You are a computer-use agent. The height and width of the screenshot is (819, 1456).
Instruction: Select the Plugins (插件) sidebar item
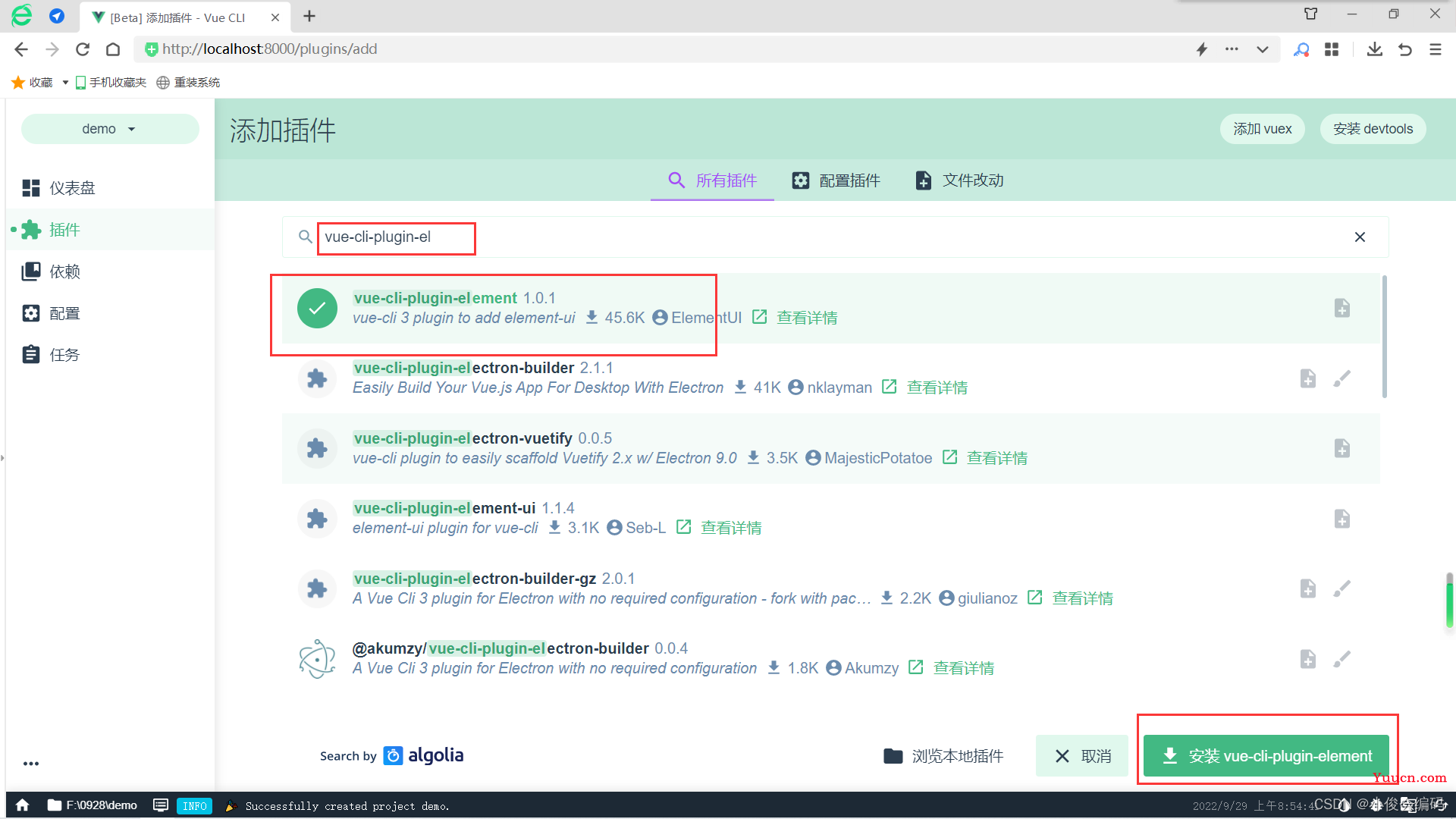110,230
